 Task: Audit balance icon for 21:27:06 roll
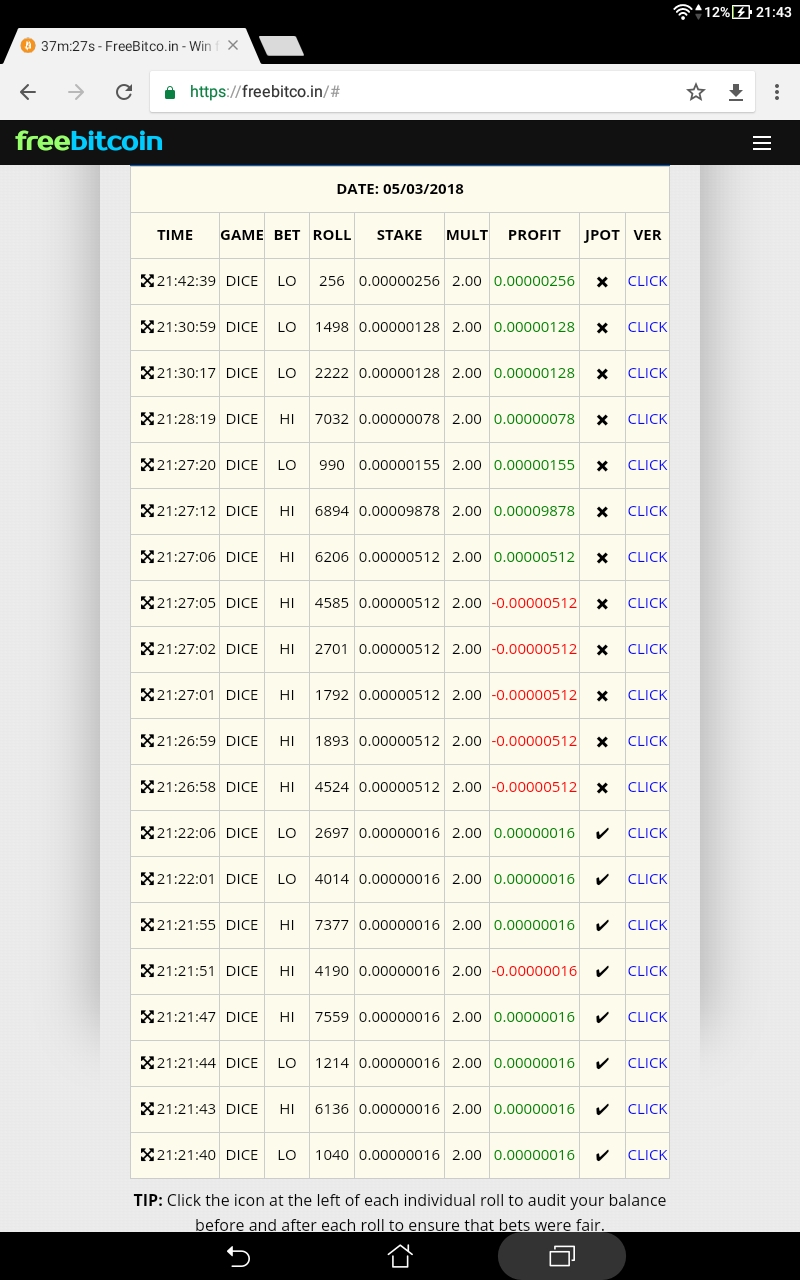click(147, 557)
